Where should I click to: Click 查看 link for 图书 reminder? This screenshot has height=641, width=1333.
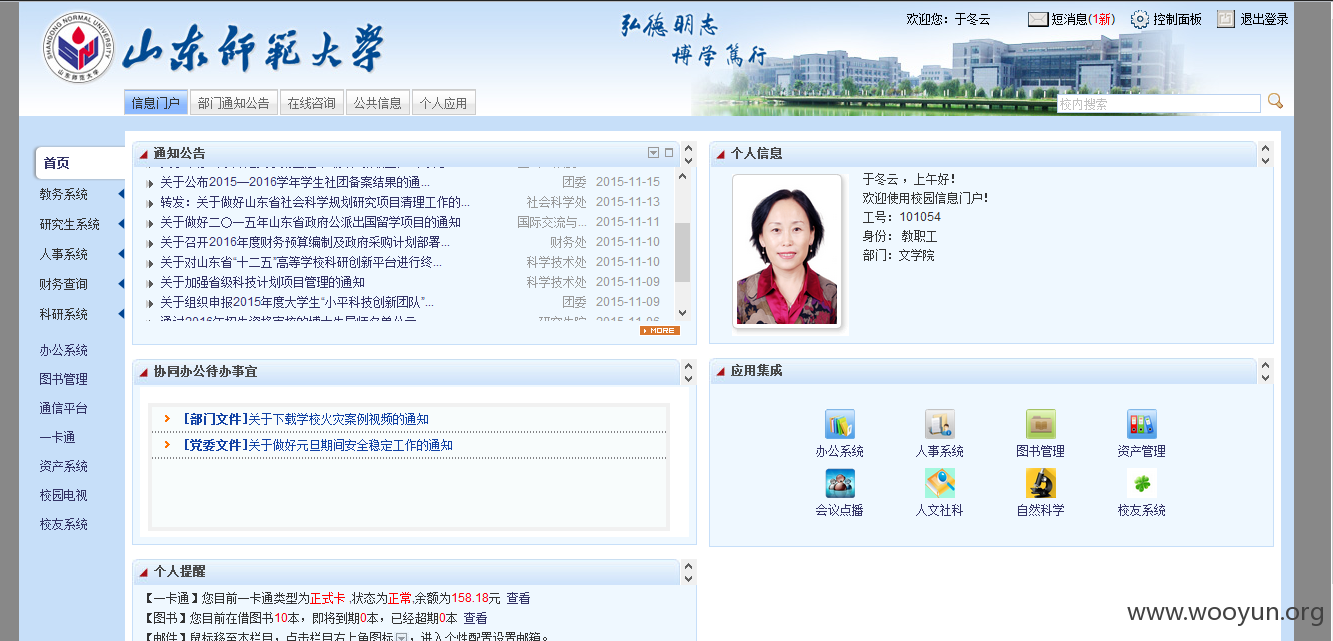pos(476,618)
